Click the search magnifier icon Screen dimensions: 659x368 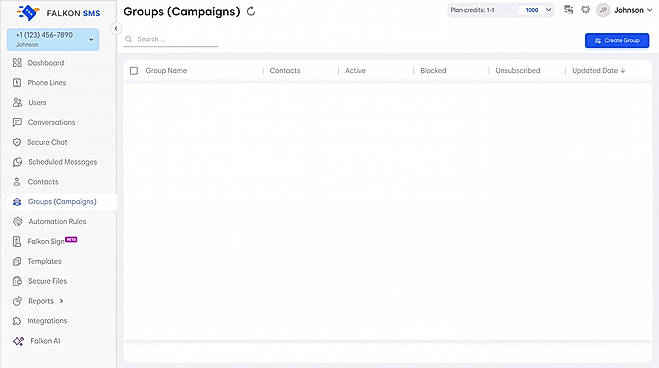click(x=129, y=39)
